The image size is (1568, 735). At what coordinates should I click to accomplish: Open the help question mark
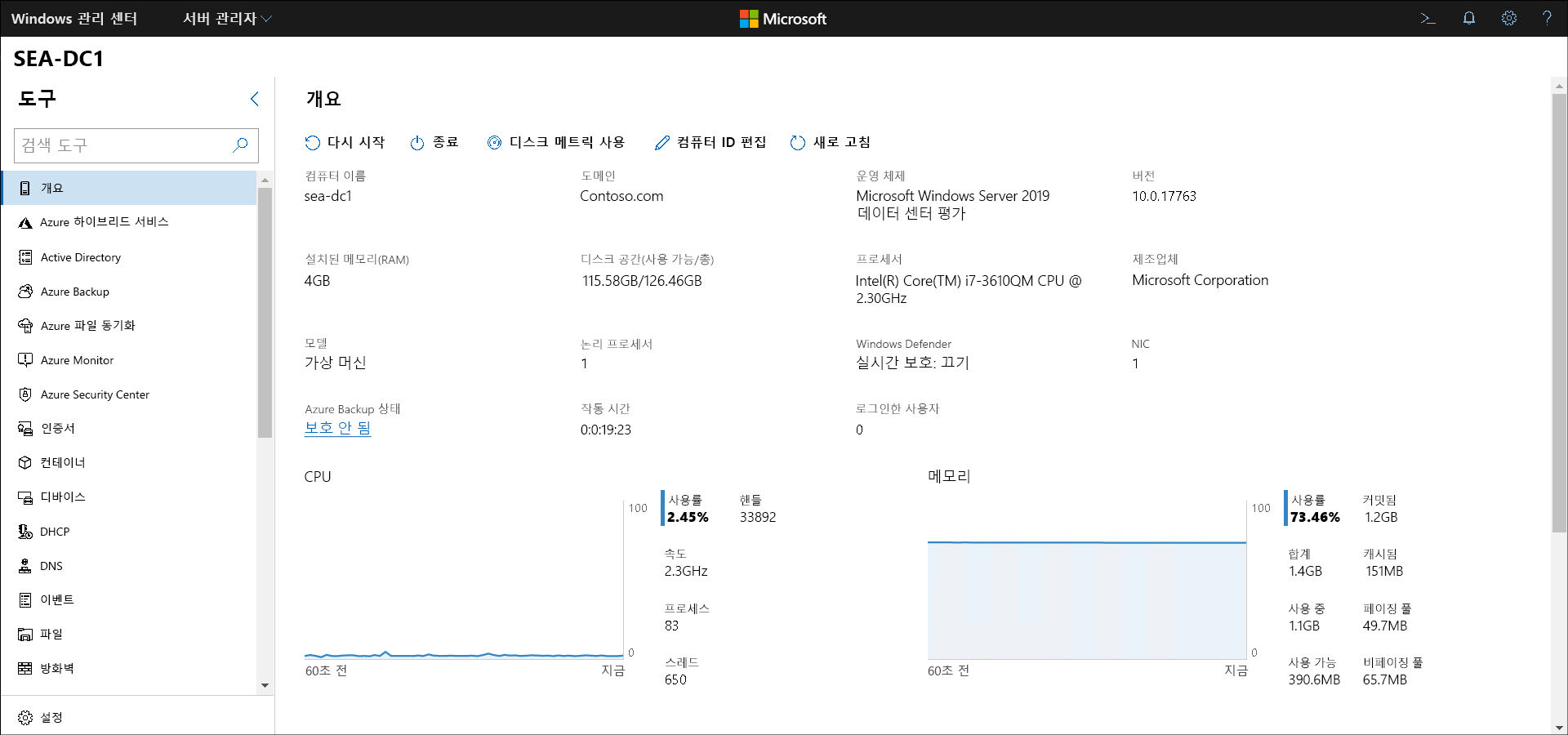[1547, 18]
